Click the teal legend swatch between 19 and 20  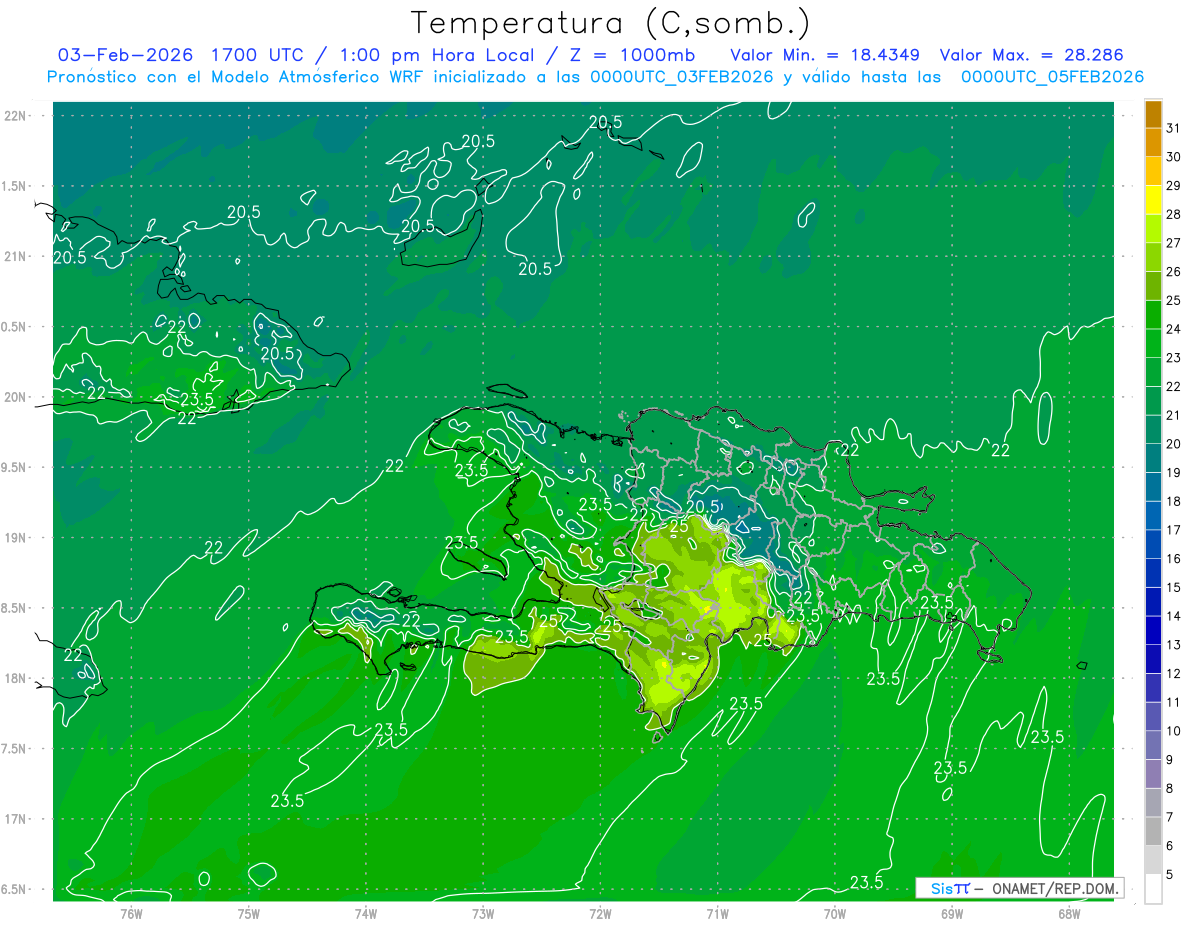point(1153,458)
